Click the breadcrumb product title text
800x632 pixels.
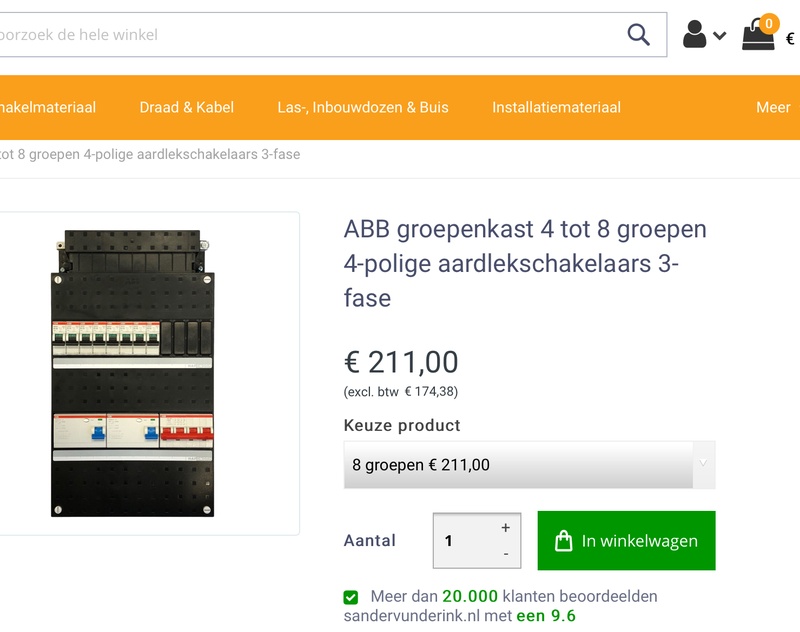150,155
